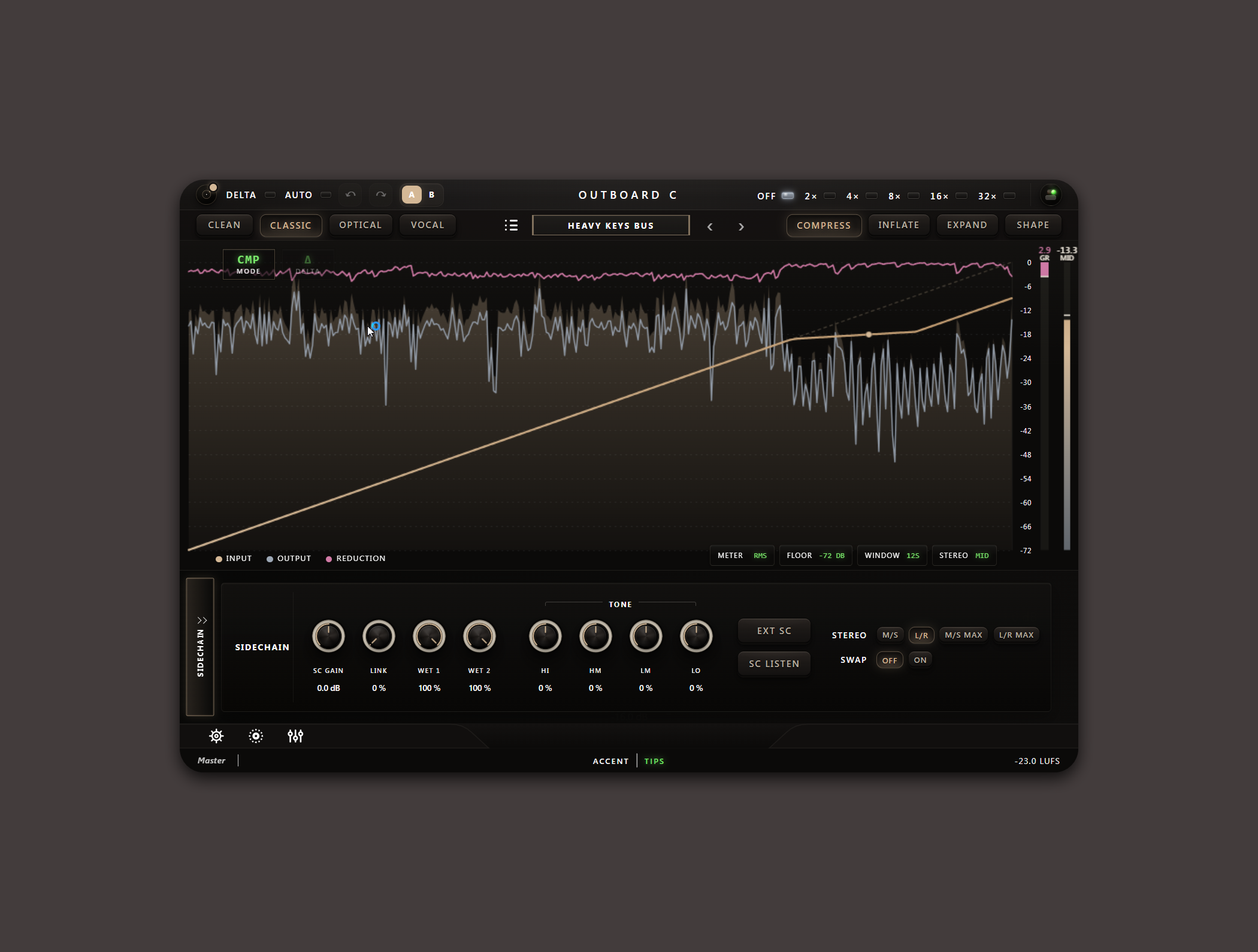Open the HEAVY KEYS BUS preset field
The height and width of the screenshot is (952, 1258).
click(x=610, y=225)
